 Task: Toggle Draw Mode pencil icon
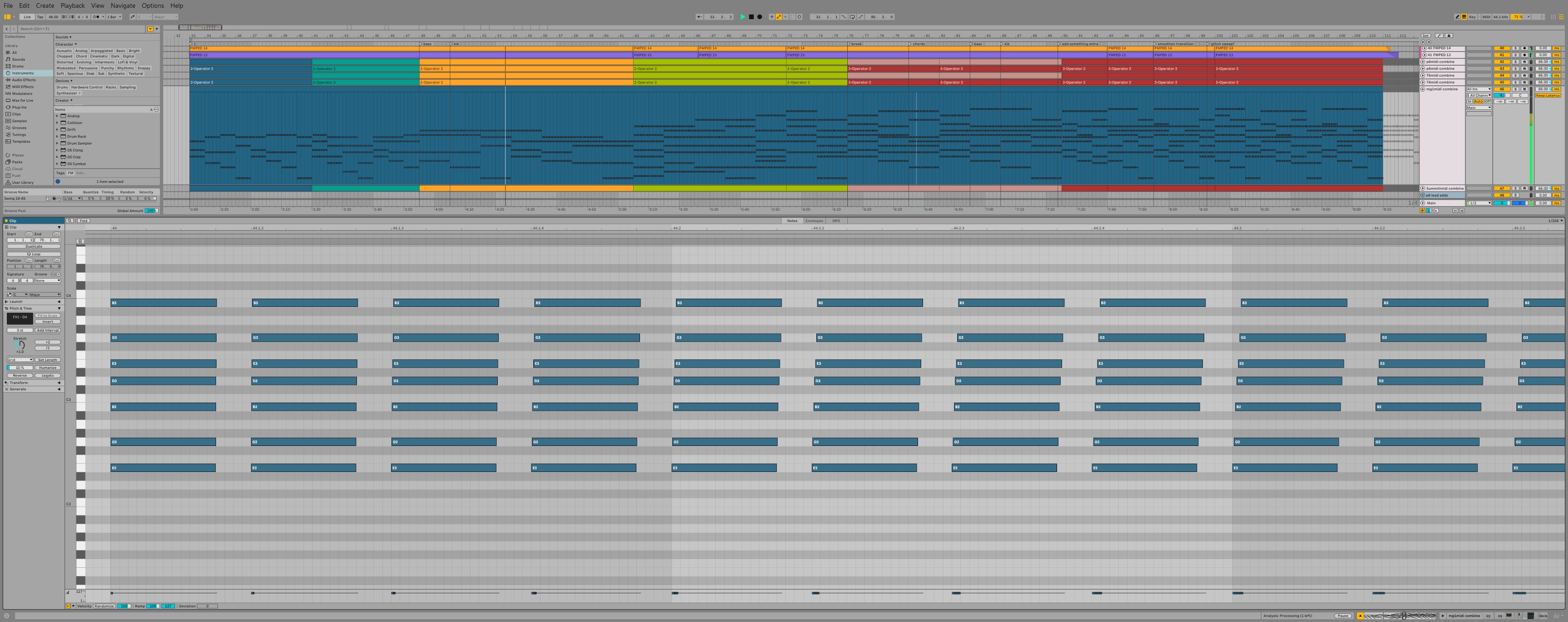(1457, 17)
